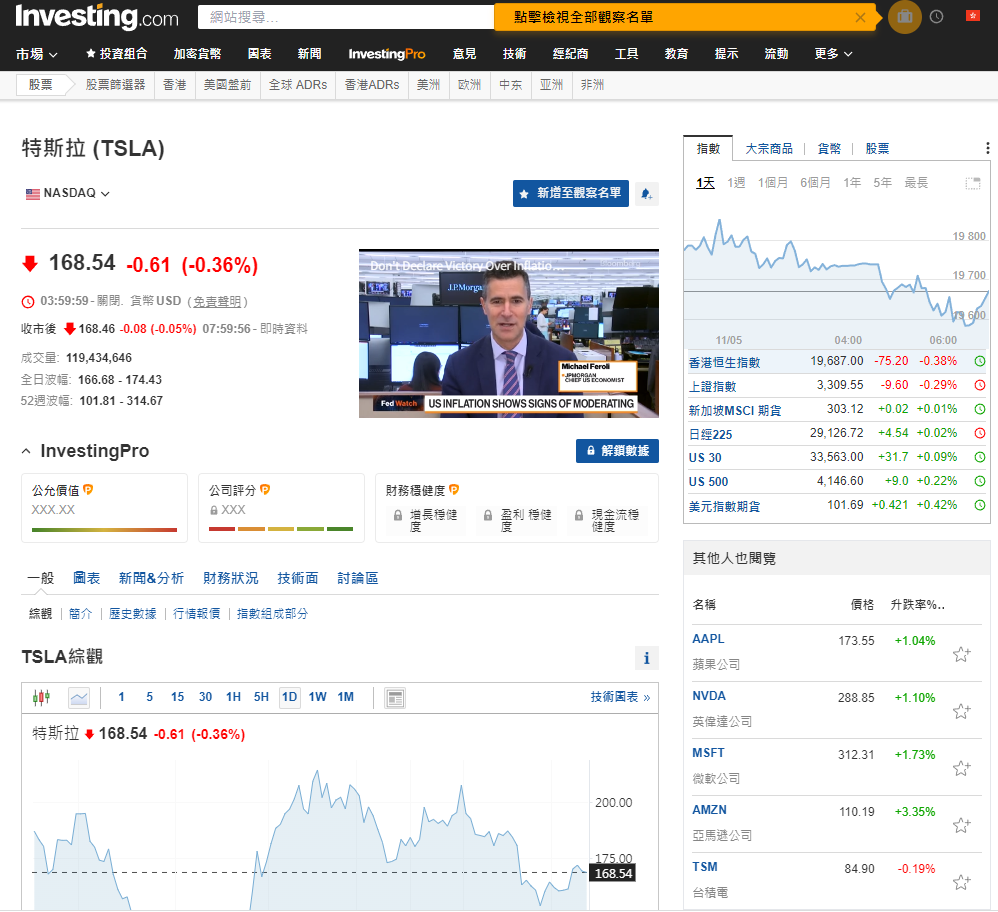The height and width of the screenshot is (912, 998).
Task: Open the portfolio briefcase icon in header
Action: [904, 17]
